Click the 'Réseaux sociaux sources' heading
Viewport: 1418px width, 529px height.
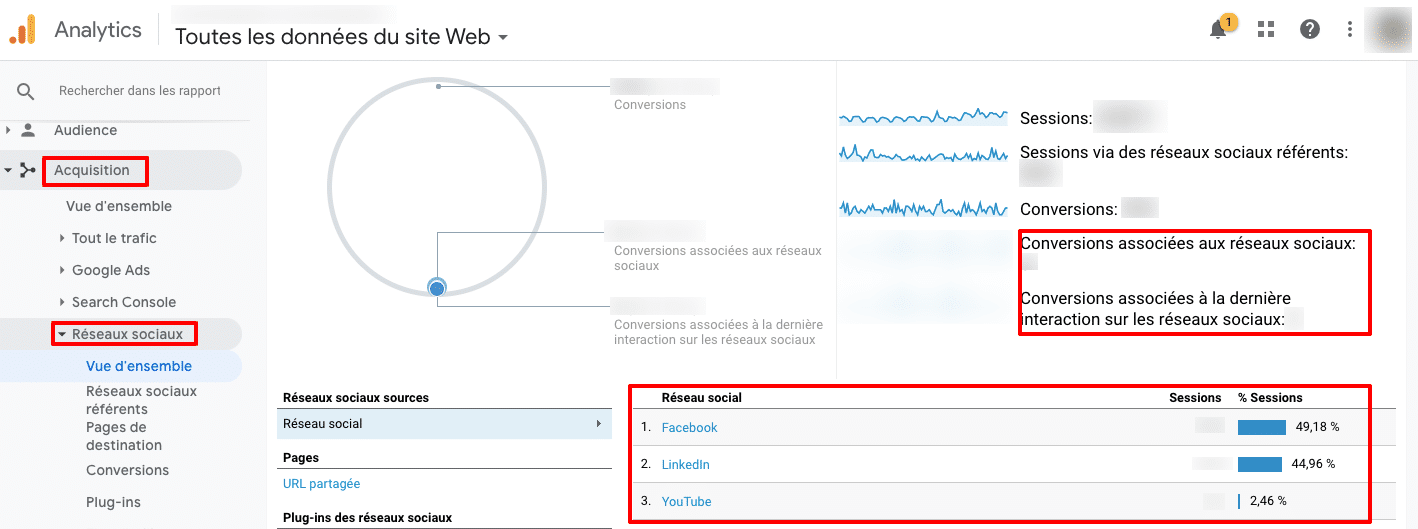click(355, 398)
